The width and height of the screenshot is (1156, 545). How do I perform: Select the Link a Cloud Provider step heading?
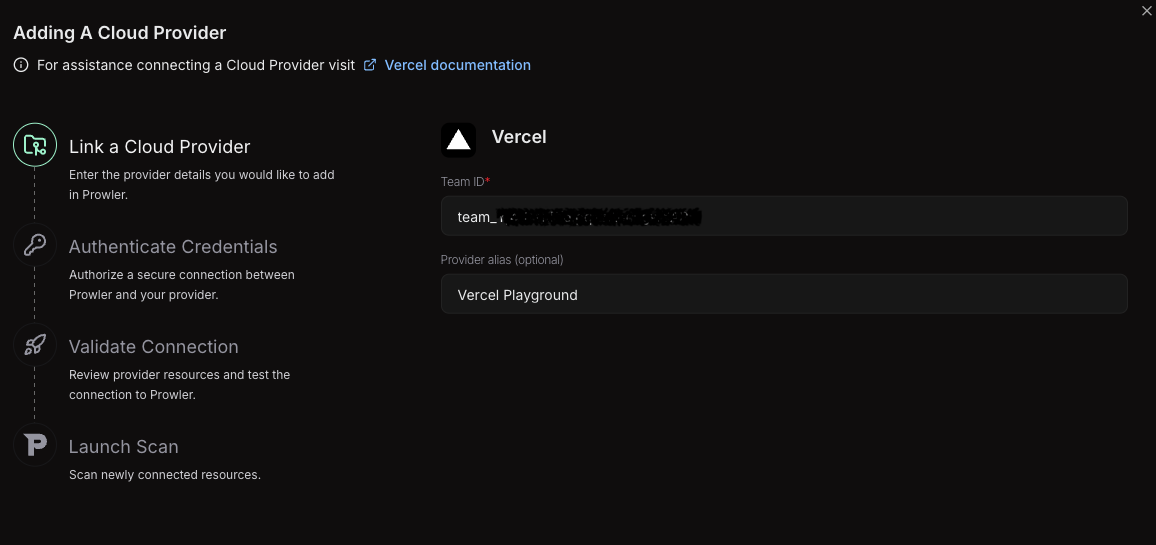[160, 147]
